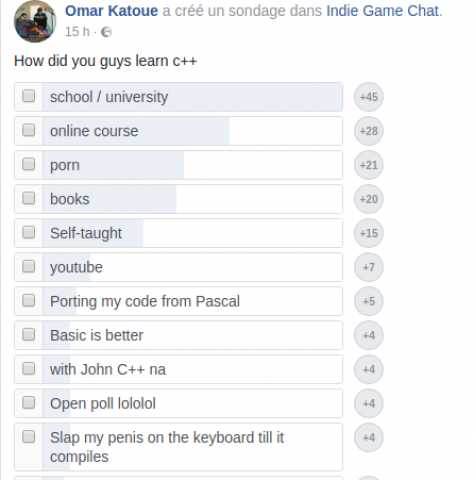Open the +7 voters bubble for youtube
Viewport: 474px width, 480px height.
tap(369, 267)
